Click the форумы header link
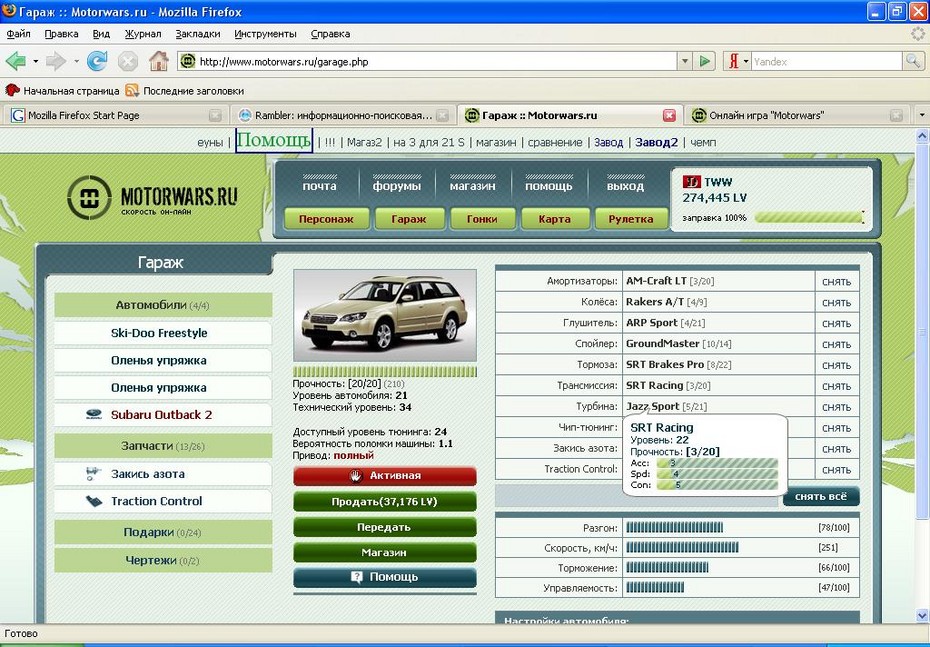The image size is (930, 647). pos(397,186)
